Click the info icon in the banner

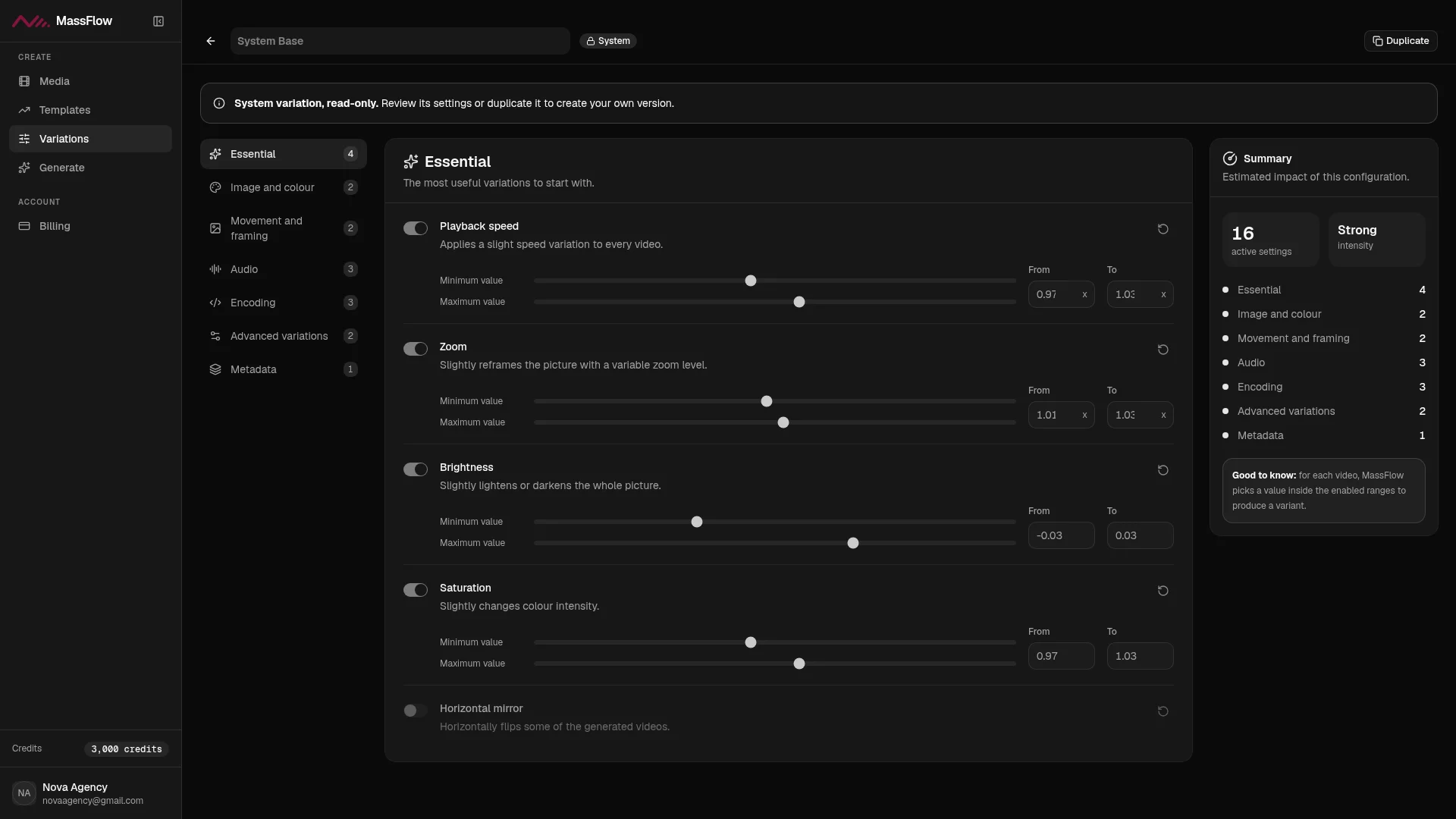pyautogui.click(x=219, y=103)
